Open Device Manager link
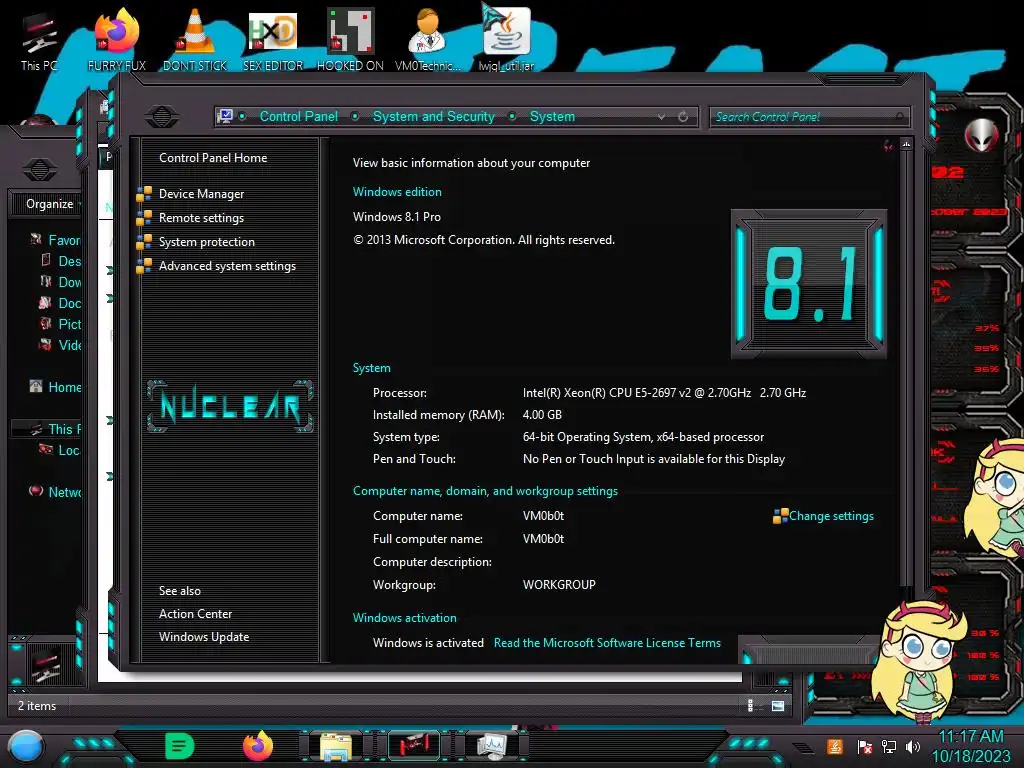The image size is (1024, 768). 201,194
